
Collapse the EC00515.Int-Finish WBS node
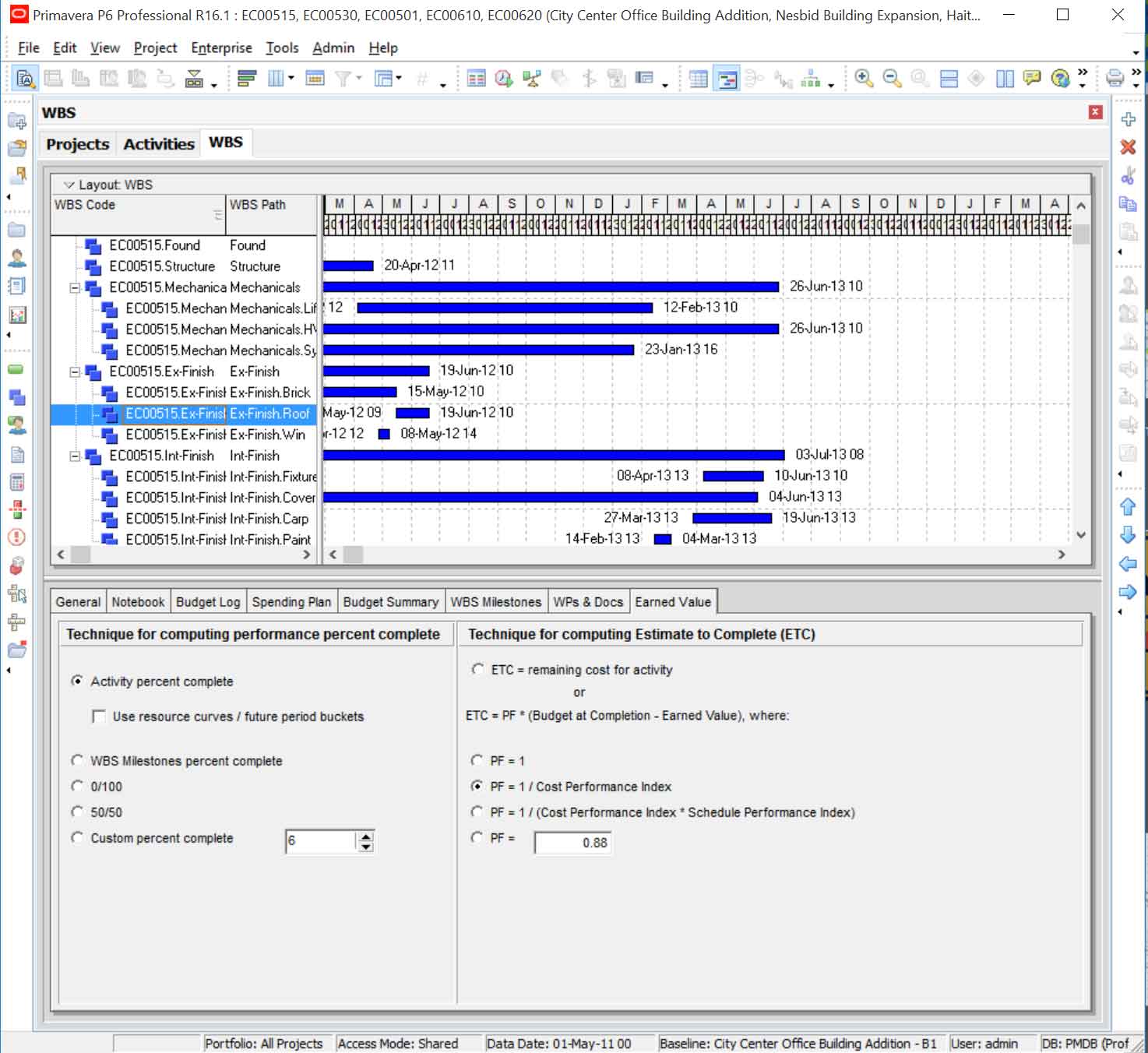pos(75,456)
